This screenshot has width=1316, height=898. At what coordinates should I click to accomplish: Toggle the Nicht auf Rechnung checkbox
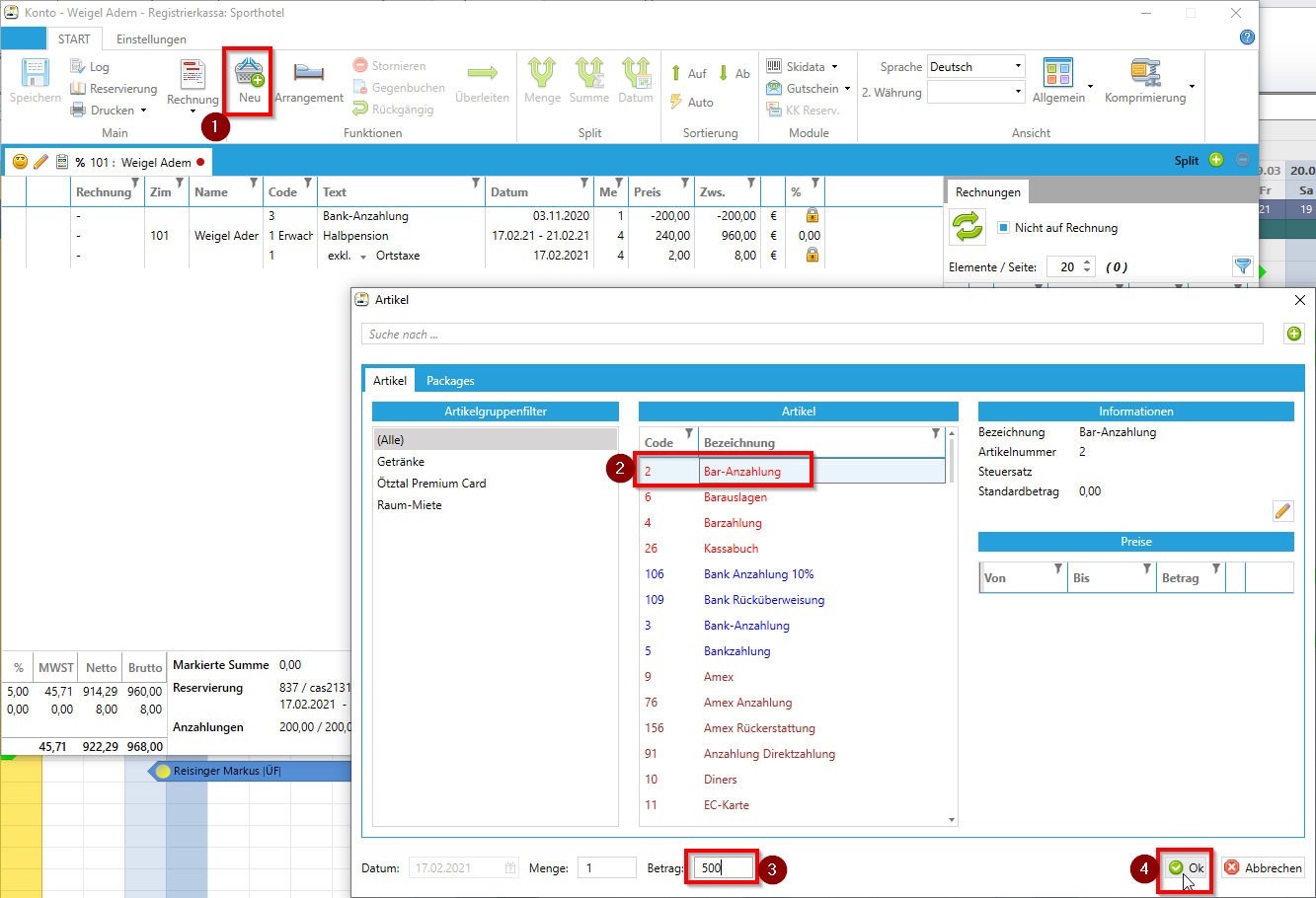[x=1003, y=227]
